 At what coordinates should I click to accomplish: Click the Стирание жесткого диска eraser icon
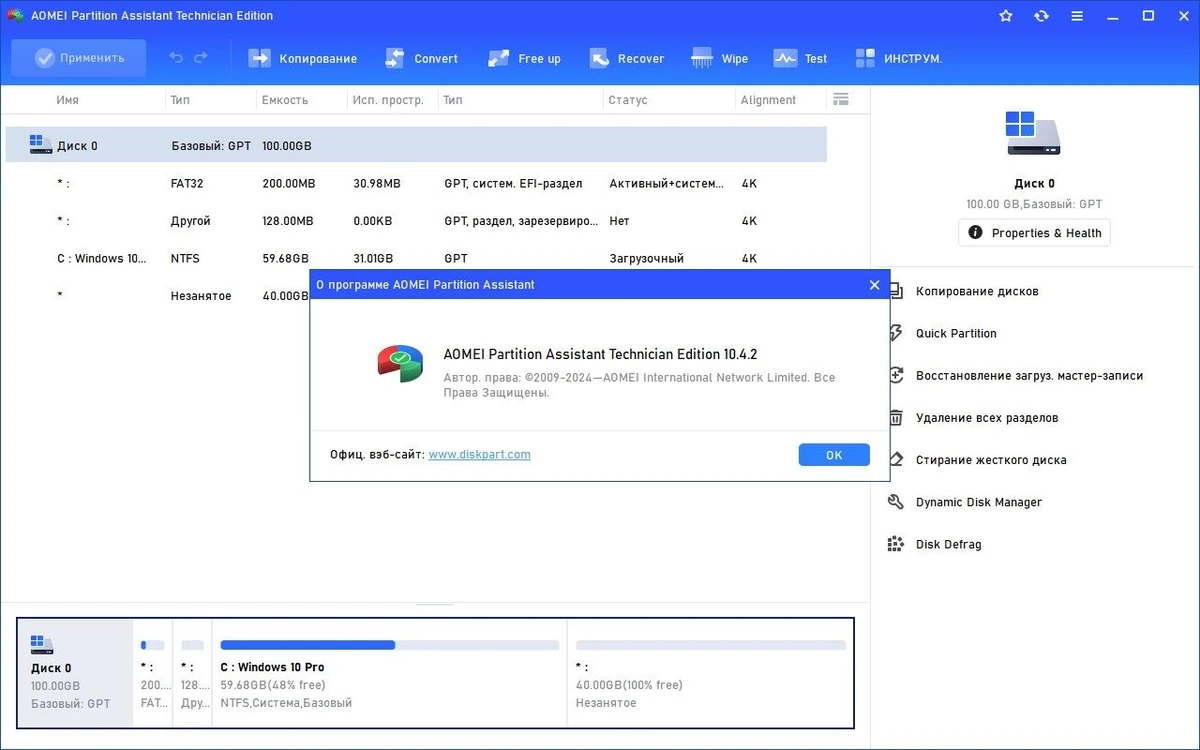896,460
